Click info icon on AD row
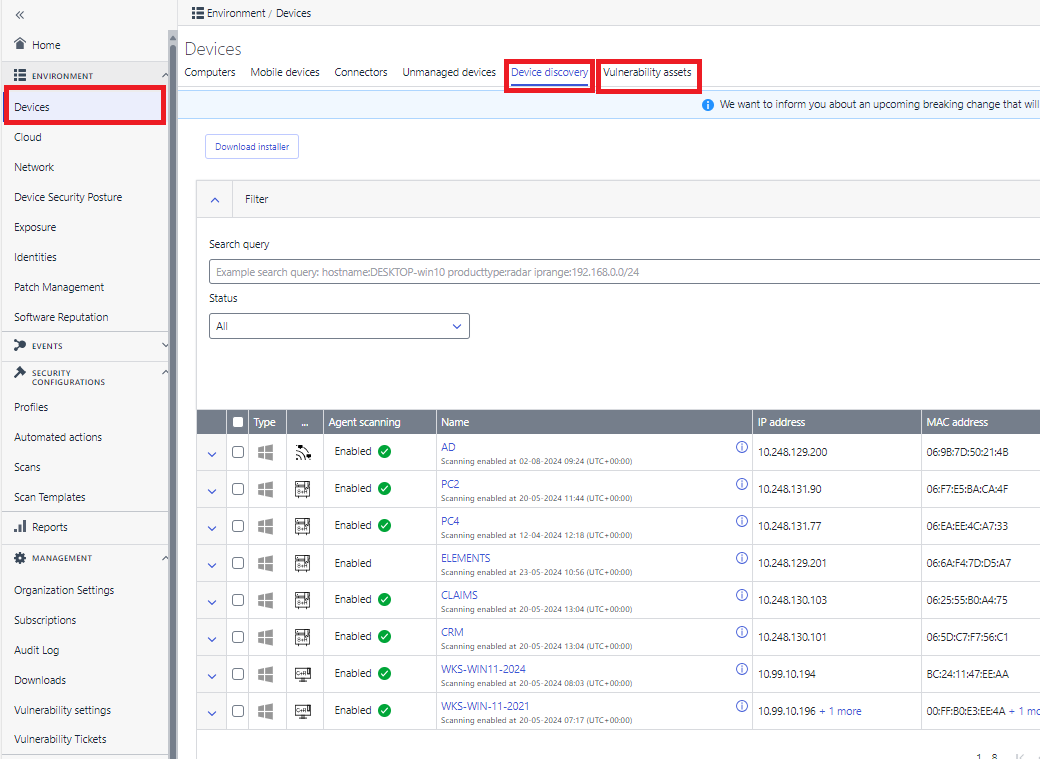The image size is (1040, 759). tap(742, 447)
